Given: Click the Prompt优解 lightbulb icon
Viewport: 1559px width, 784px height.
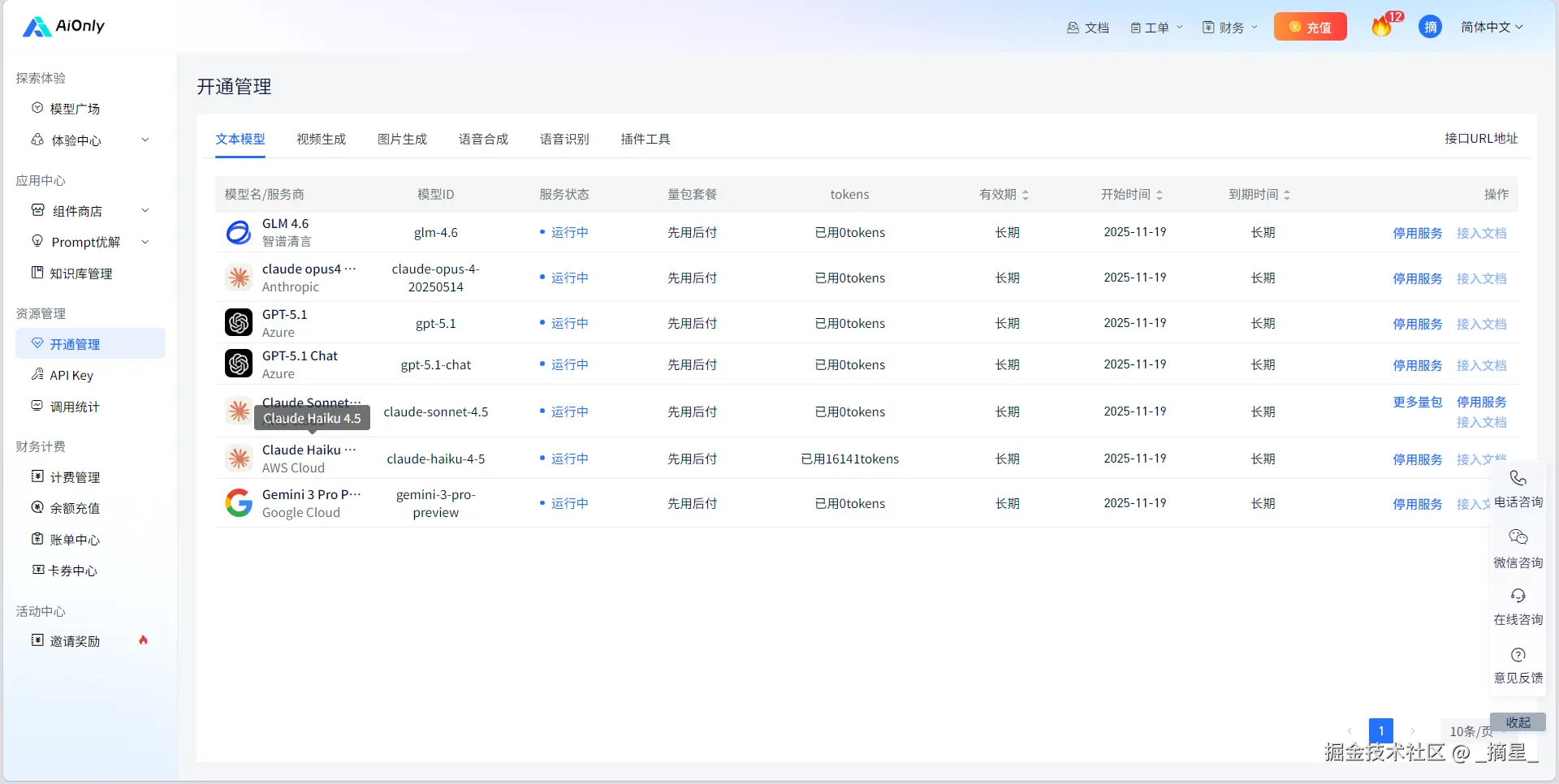Looking at the screenshot, I should 37,241.
